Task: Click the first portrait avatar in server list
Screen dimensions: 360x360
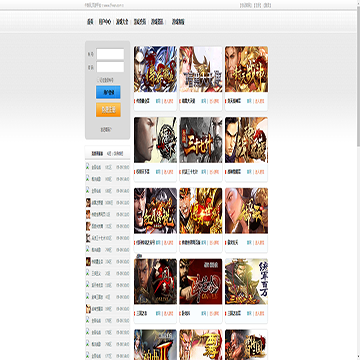Action: tap(88, 202)
